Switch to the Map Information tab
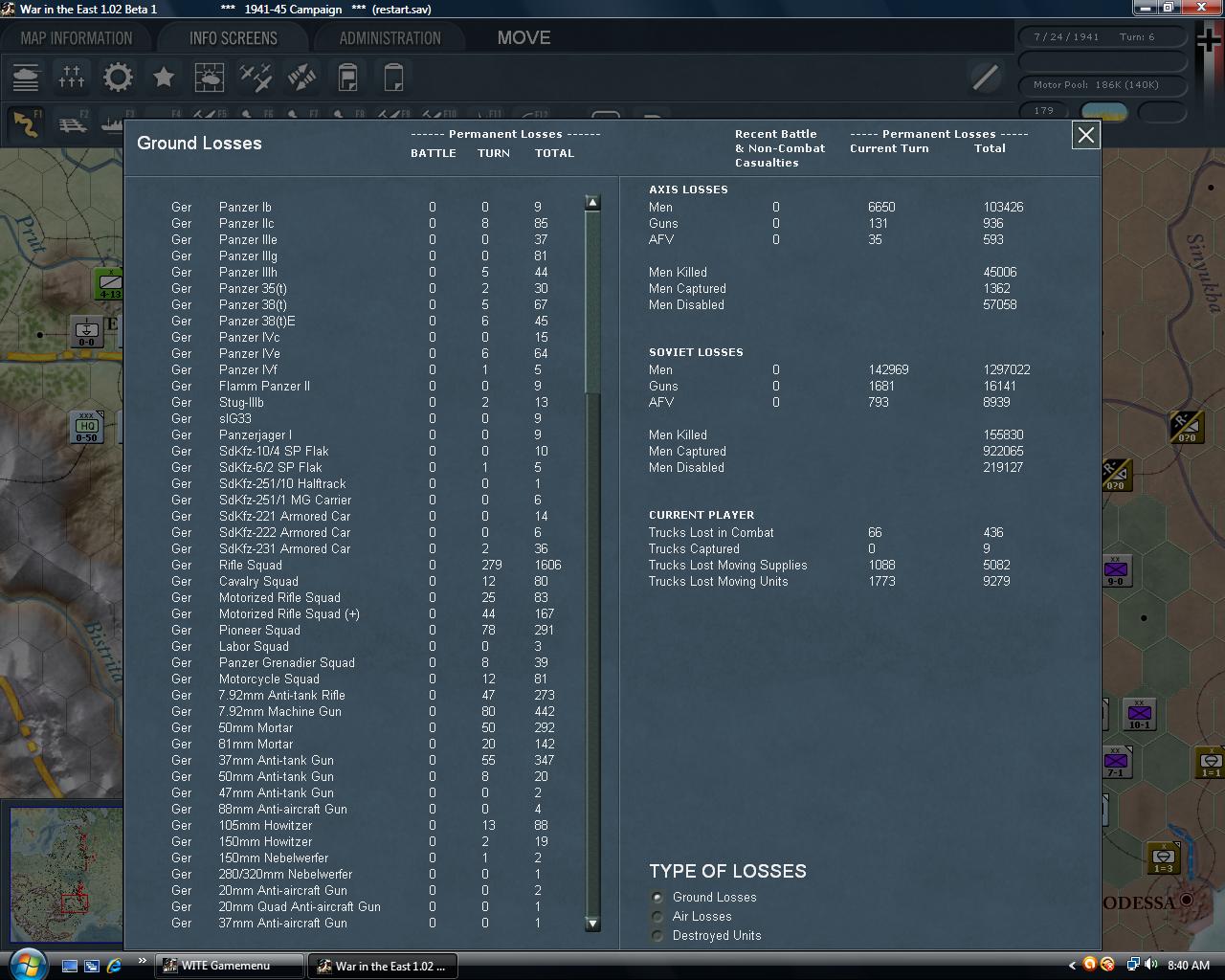Image resolution: width=1225 pixels, height=980 pixels. point(77,38)
